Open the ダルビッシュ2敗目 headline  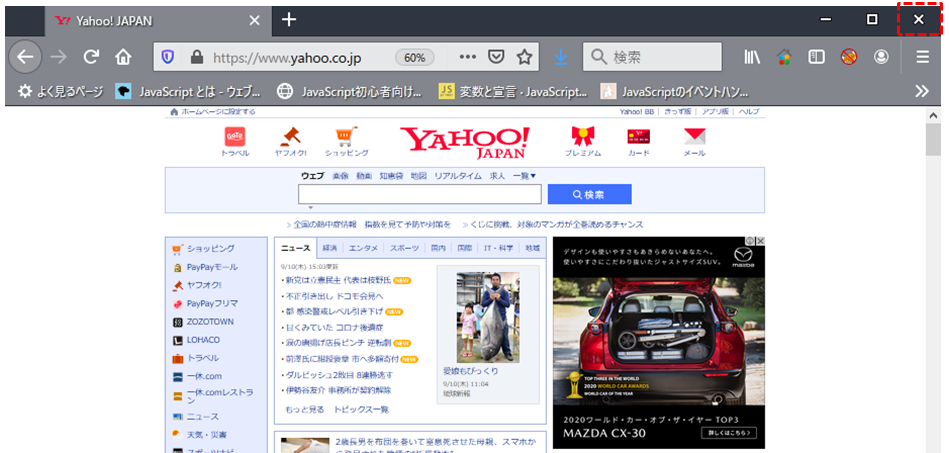pos(339,374)
